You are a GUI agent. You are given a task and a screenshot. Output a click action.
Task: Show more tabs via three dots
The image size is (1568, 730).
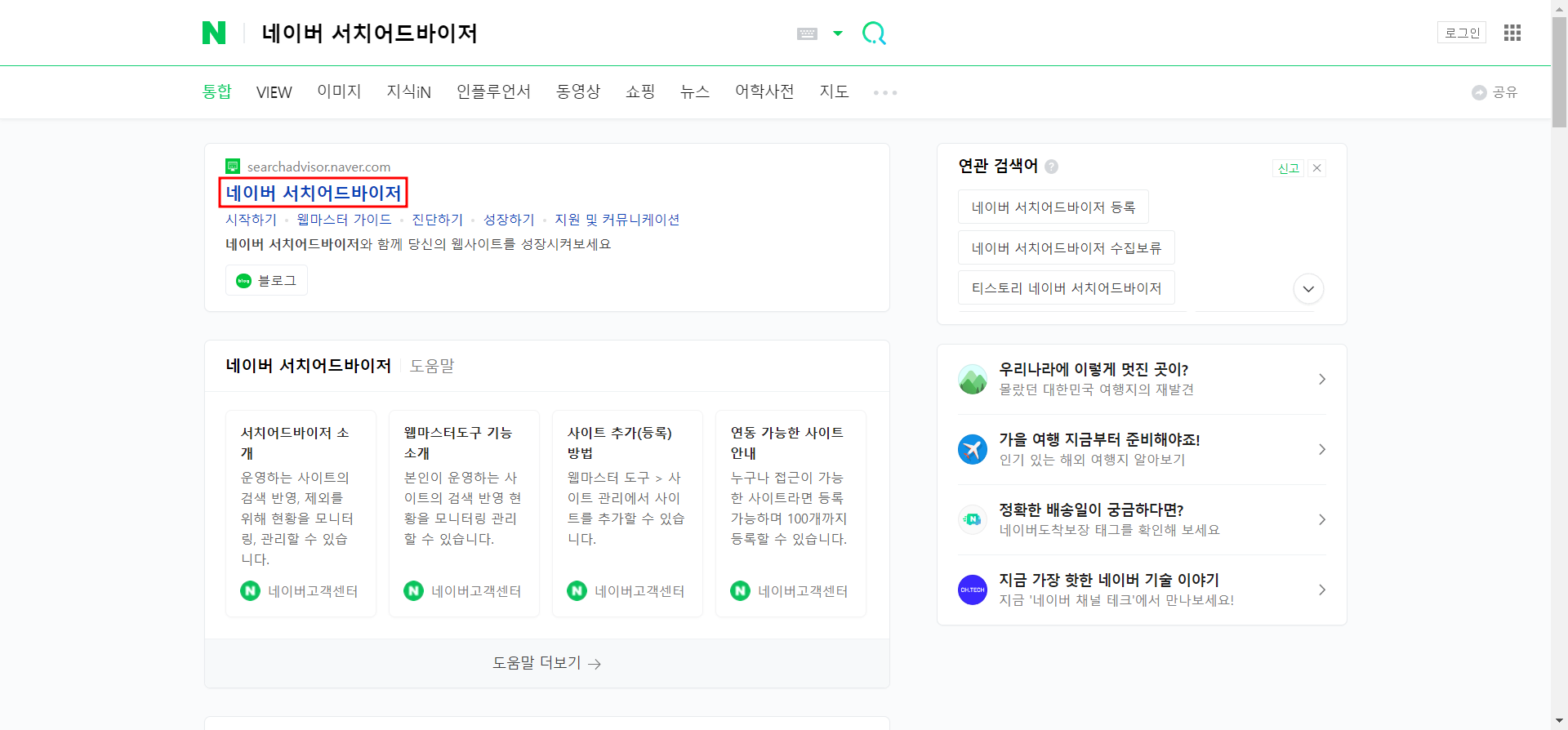pos(885,92)
